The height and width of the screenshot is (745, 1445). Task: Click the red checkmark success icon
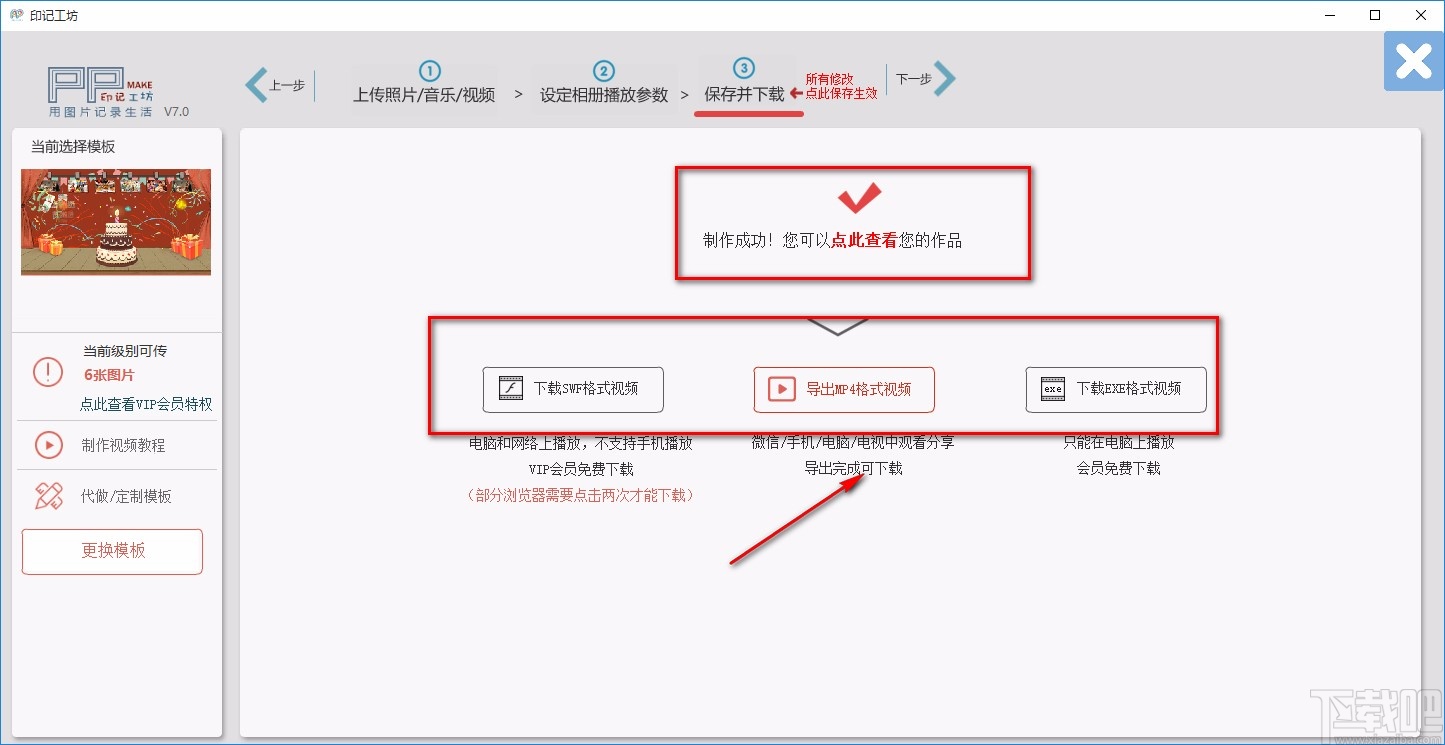pos(855,197)
